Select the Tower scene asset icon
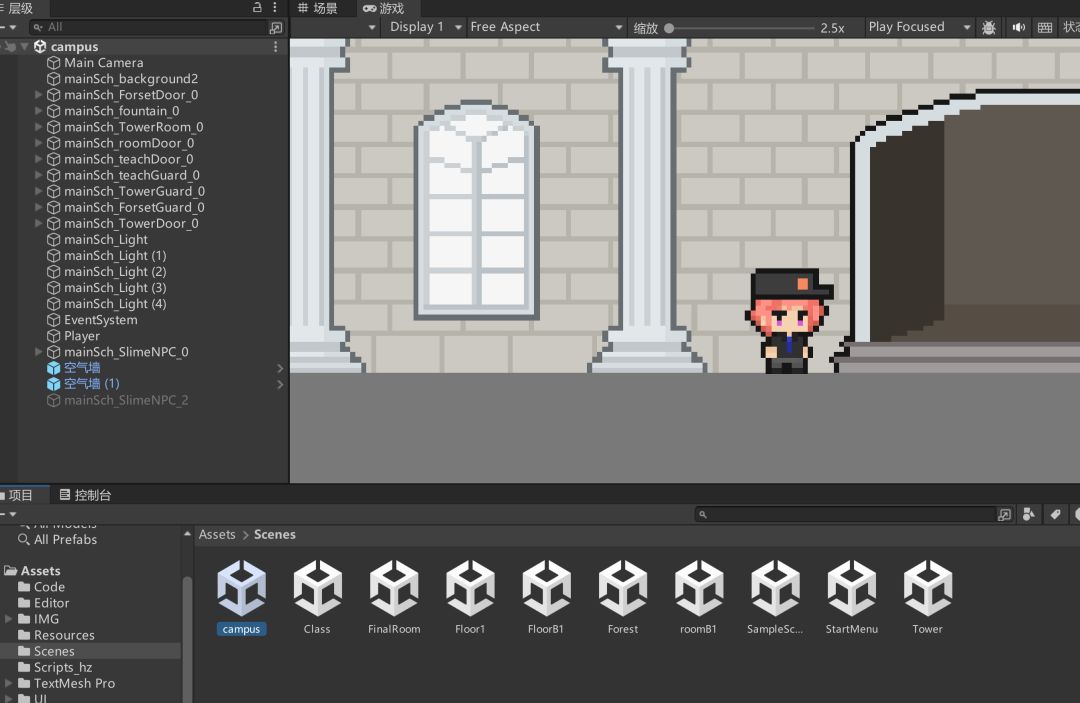Image resolution: width=1080 pixels, height=703 pixels. point(928,589)
